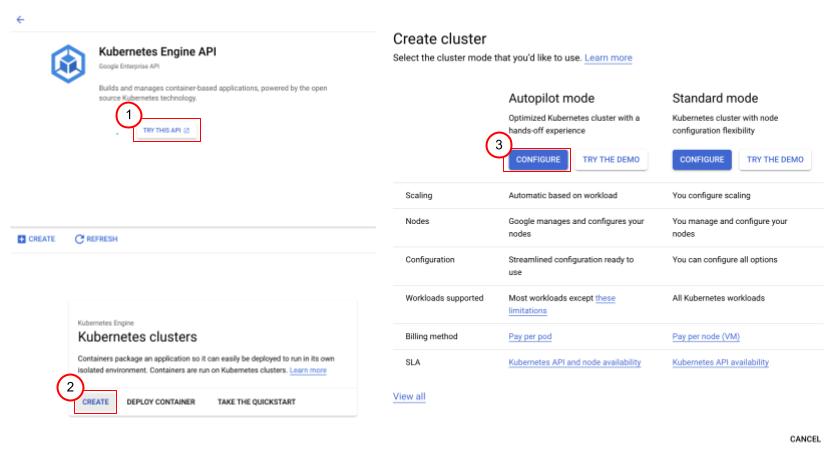830x470 pixels.
Task: Open the TRY THIS API button
Action: coord(166,130)
